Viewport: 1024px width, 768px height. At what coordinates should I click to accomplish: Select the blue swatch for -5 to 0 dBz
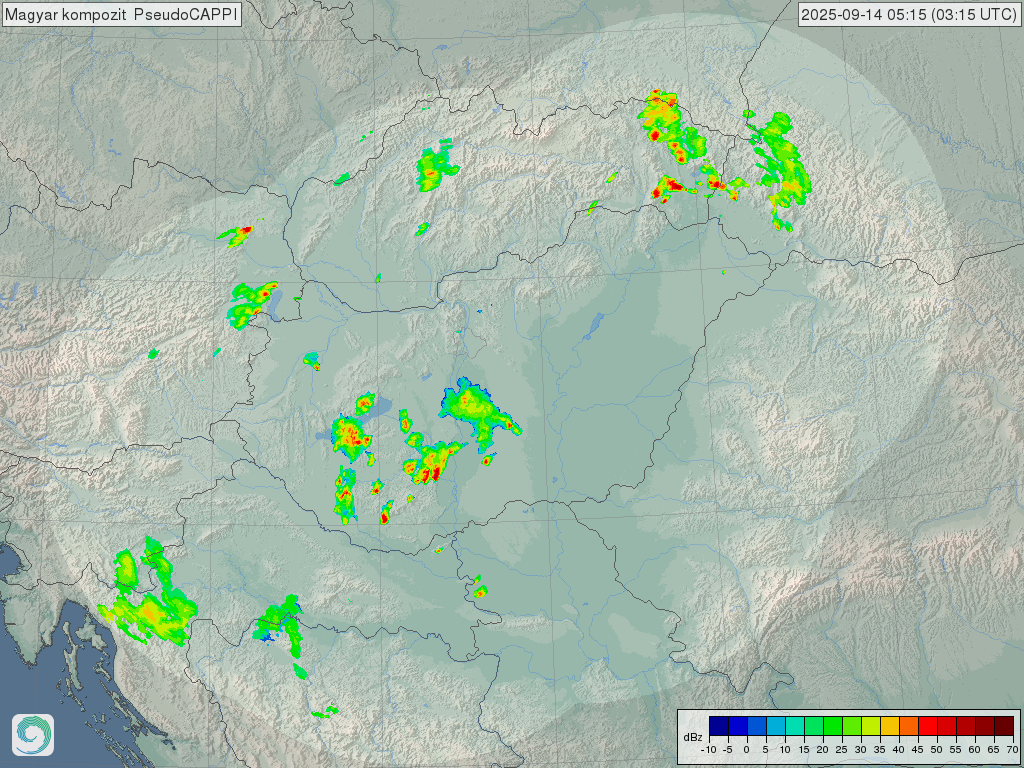(x=738, y=726)
